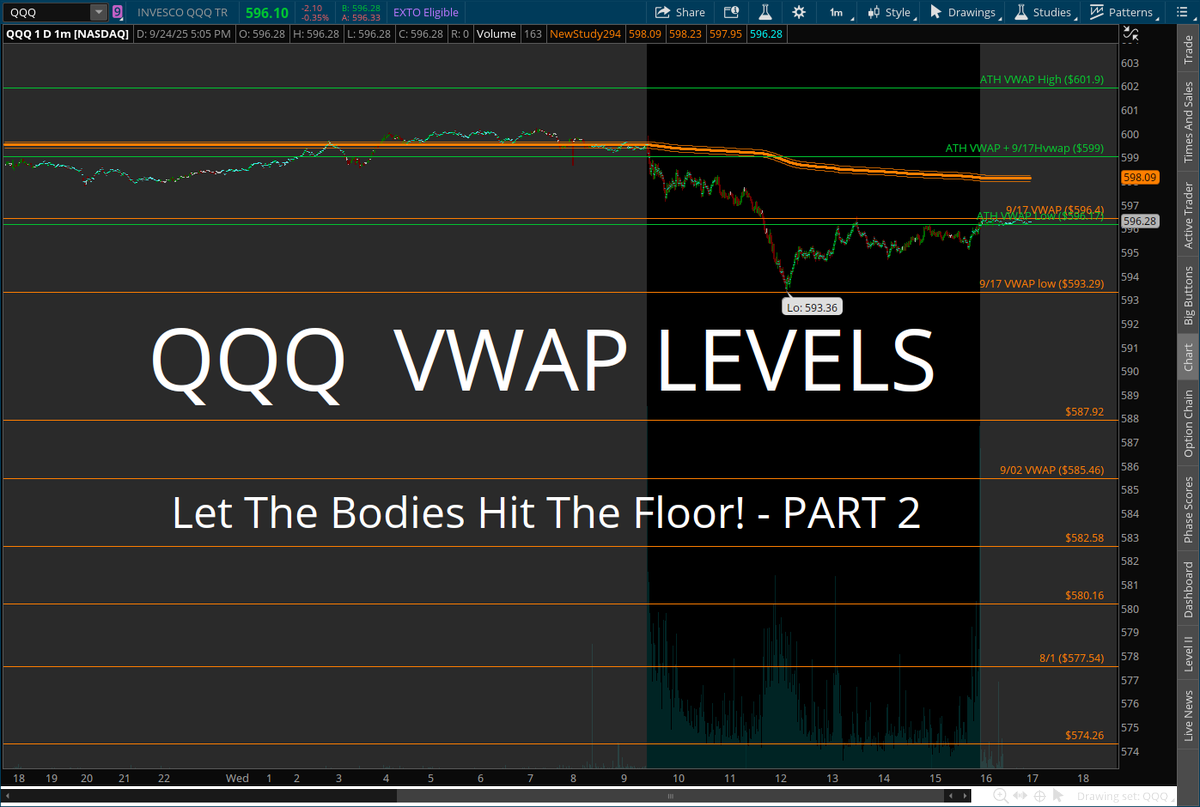
Task: Click the ATH VWAP High ($601.9) label
Action: [1041, 79]
